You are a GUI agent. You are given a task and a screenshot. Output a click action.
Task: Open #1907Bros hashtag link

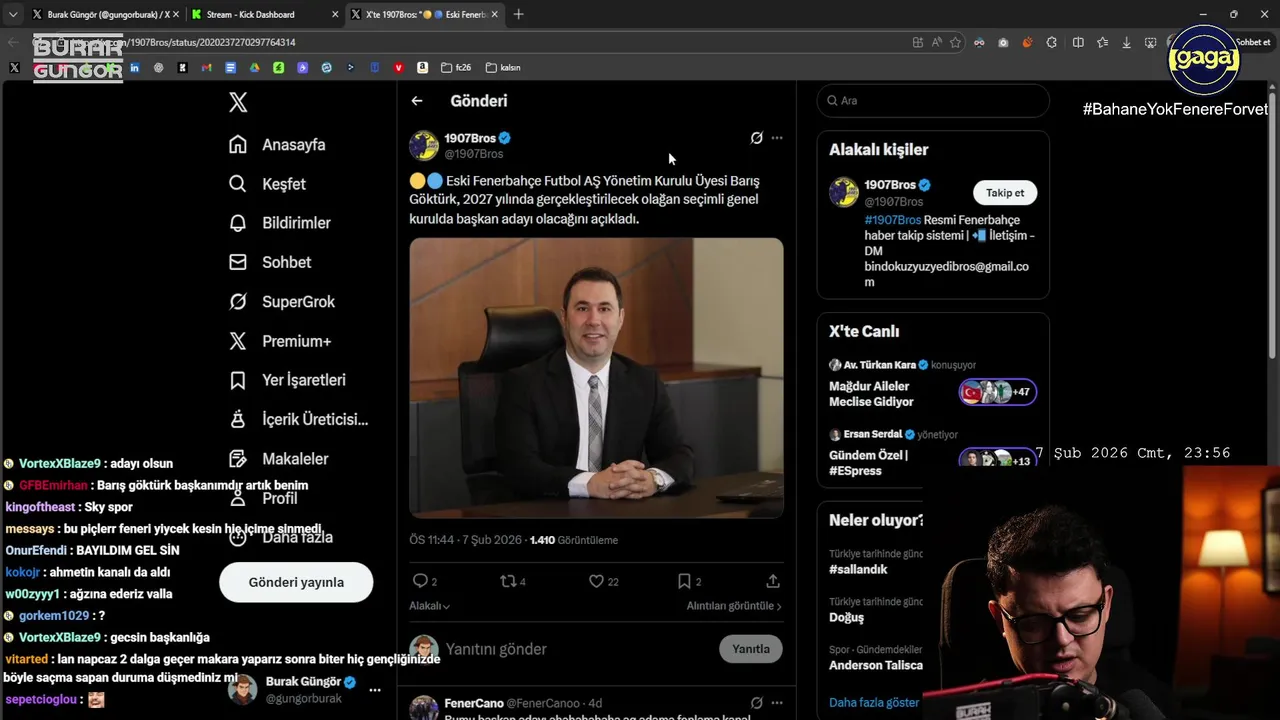point(893,220)
